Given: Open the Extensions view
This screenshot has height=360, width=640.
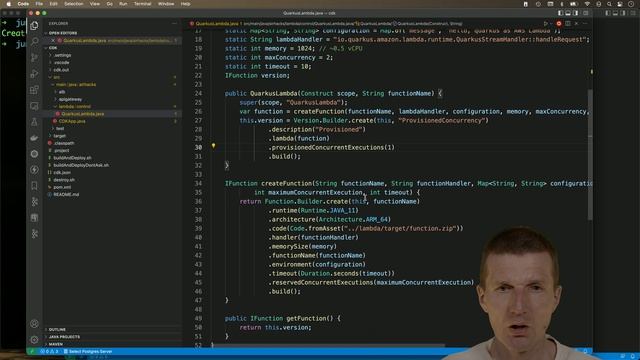Looking at the screenshot, I should coord(35,89).
